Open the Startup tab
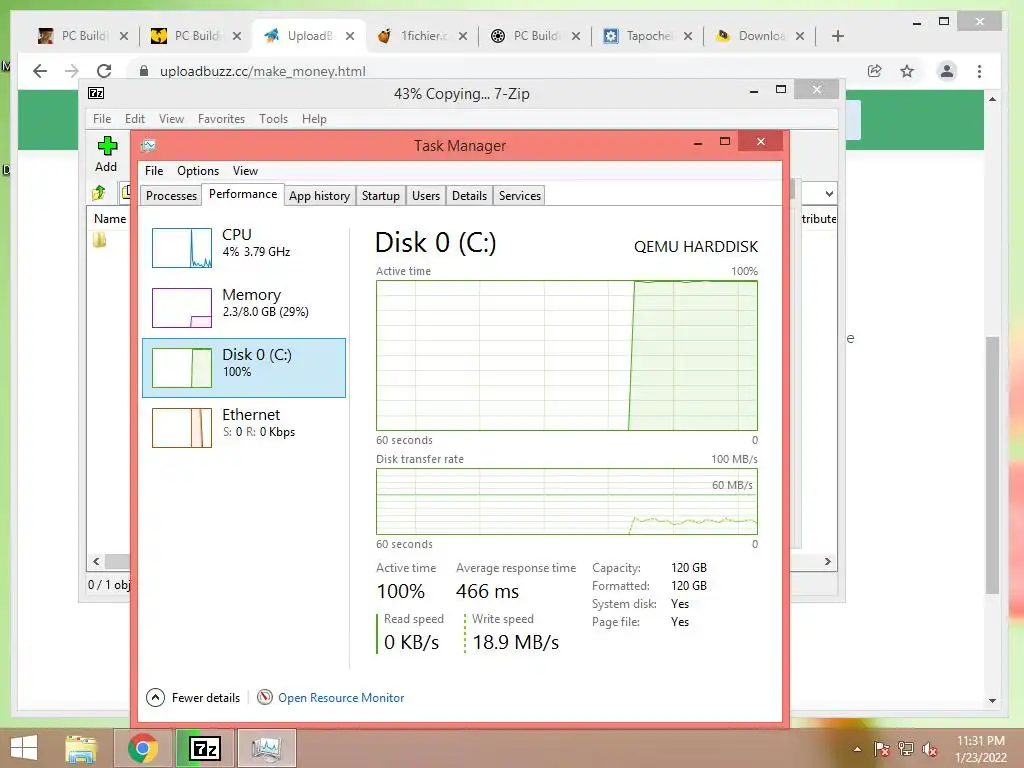This screenshot has height=768, width=1024. [381, 195]
